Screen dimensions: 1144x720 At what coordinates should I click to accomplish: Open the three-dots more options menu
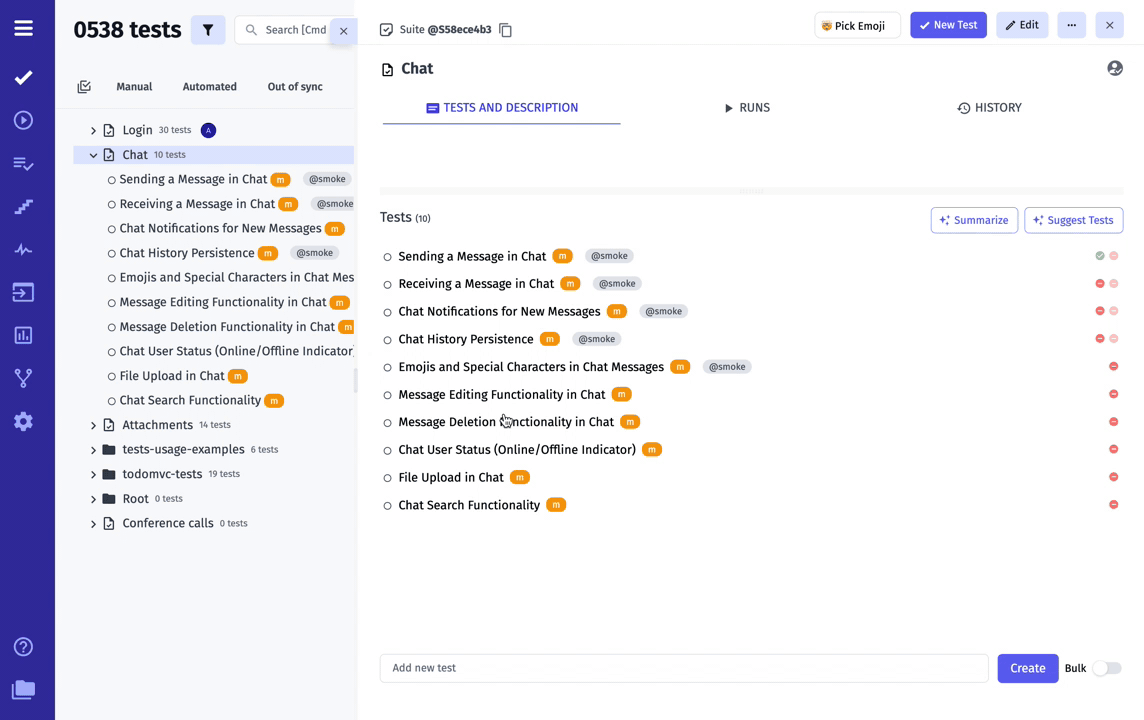[x=1071, y=26]
